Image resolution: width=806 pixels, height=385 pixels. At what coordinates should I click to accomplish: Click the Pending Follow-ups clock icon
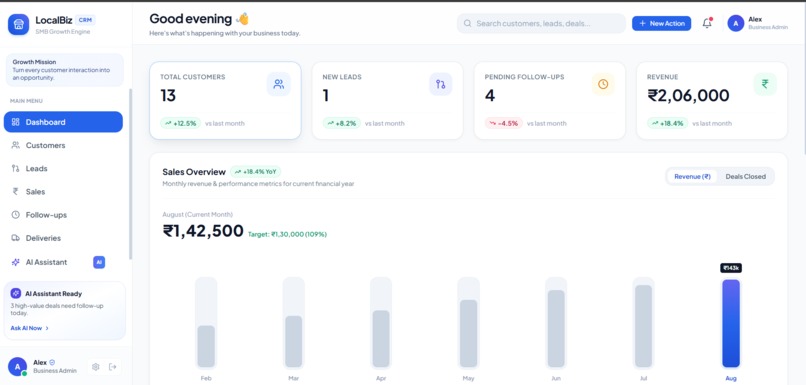tap(603, 84)
